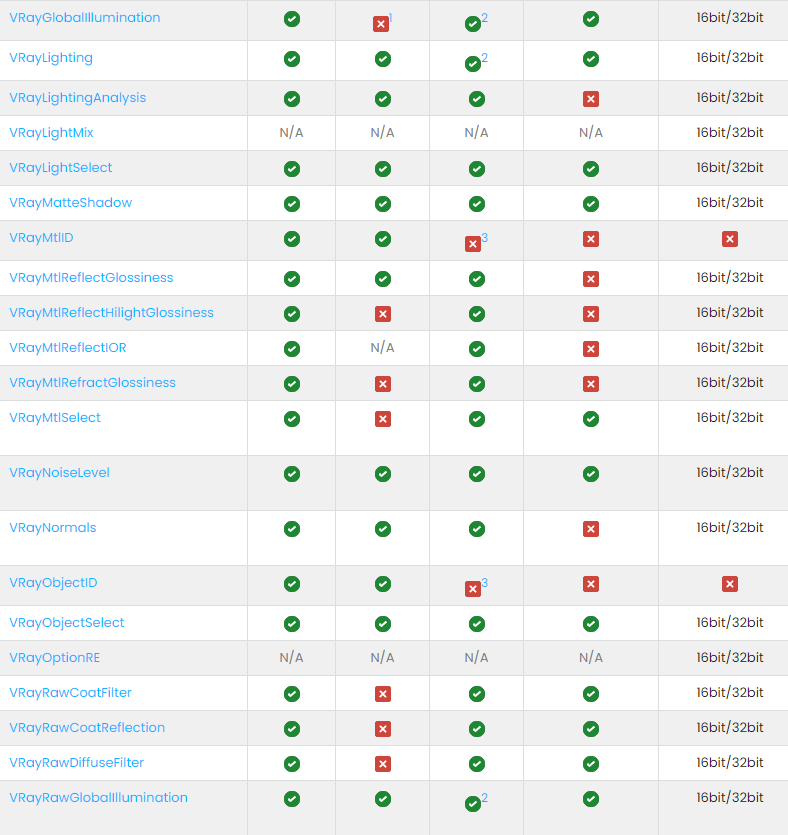Image resolution: width=788 pixels, height=835 pixels.
Task: Click the VRayLightingAnalysis link
Action: point(77,98)
